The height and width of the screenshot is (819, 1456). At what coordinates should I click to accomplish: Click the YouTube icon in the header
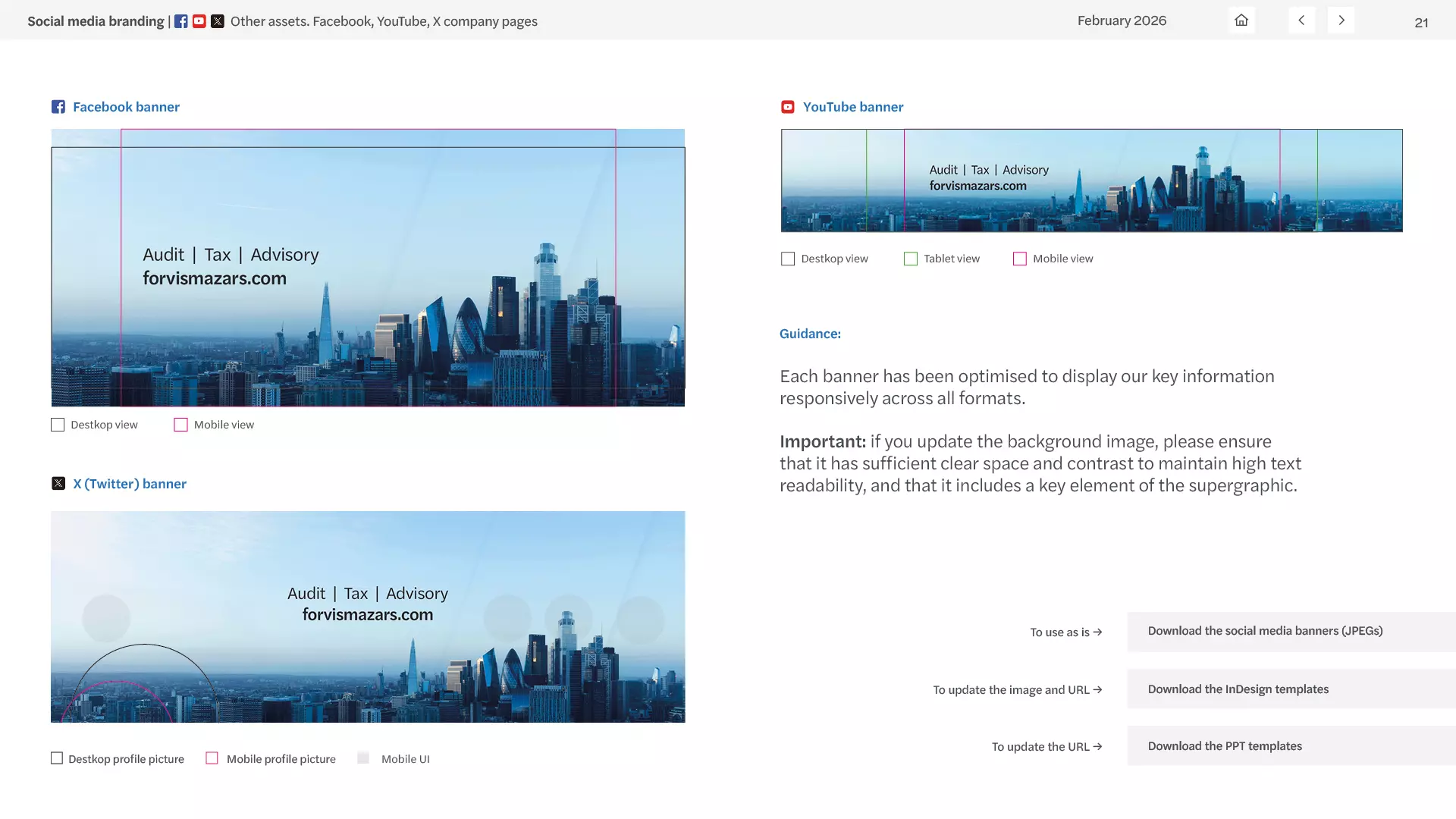[x=199, y=20]
